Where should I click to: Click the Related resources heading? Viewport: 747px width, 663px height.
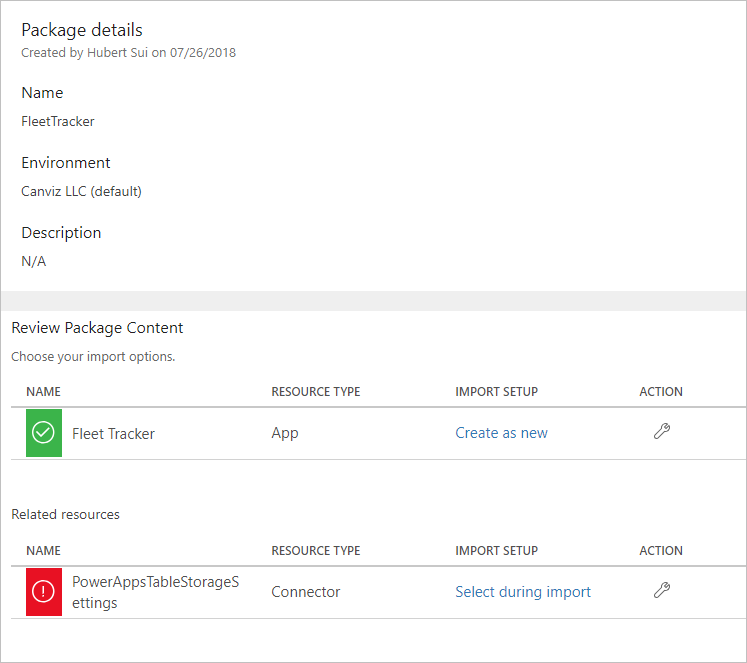65,514
